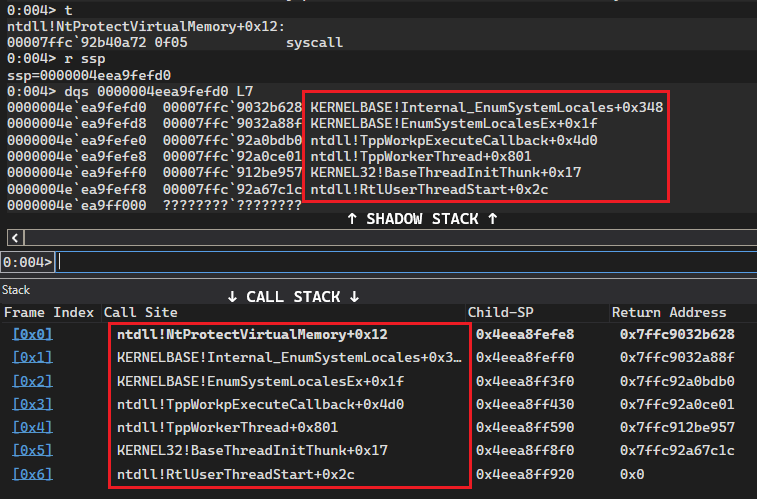
Task: Open frame [0x3] link in Stack
Action: [32, 404]
